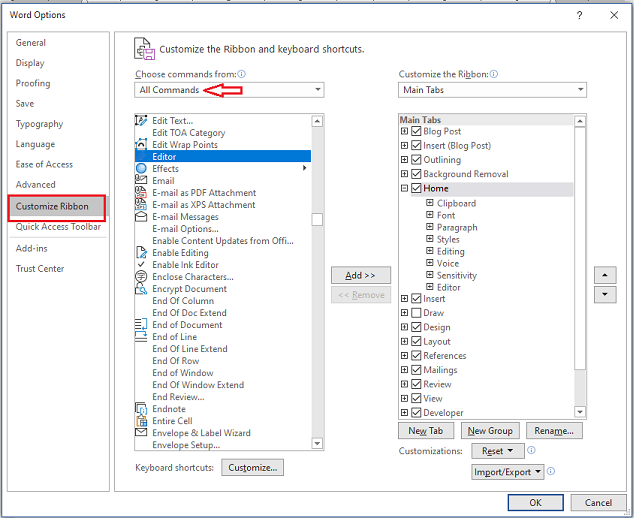636x518 pixels.
Task: Click the Add >> button
Action: 361,275
